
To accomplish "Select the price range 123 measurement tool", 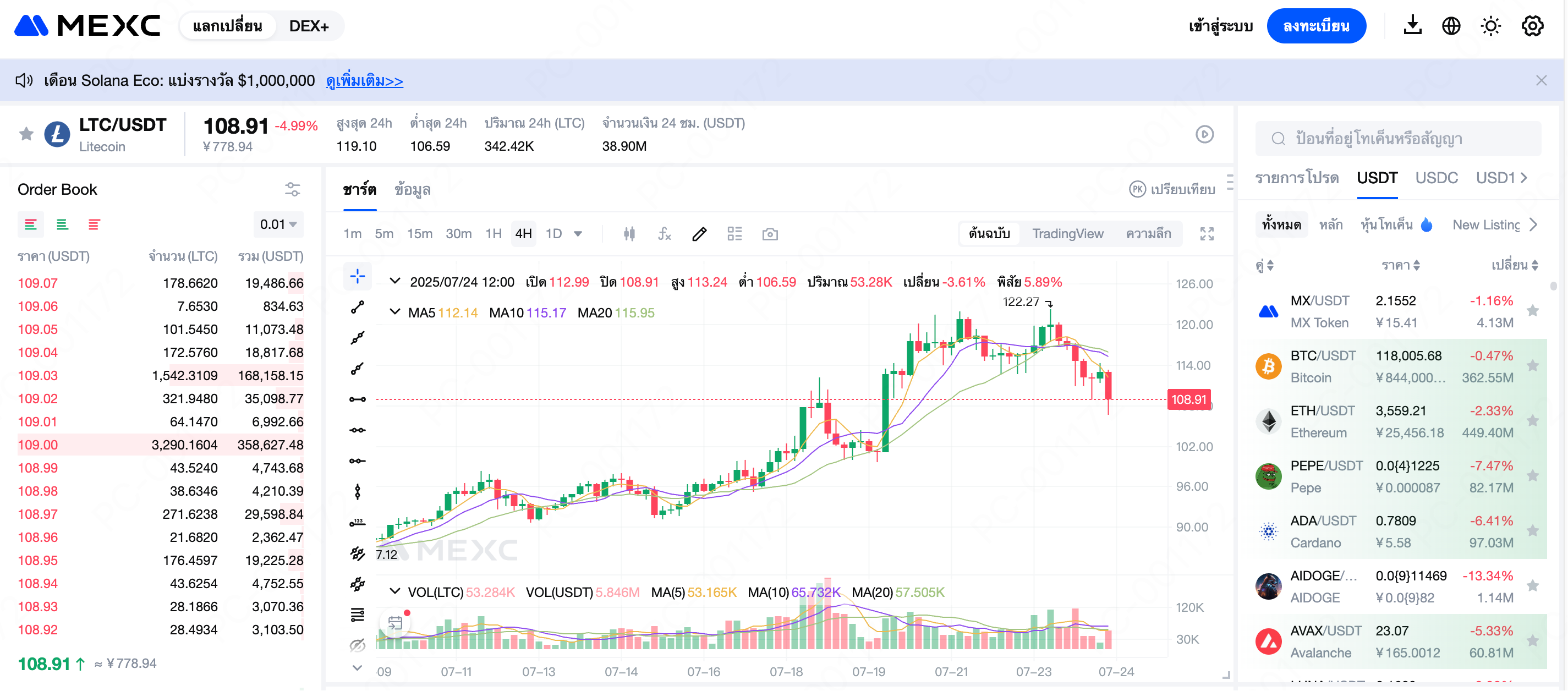I will tap(357, 522).
